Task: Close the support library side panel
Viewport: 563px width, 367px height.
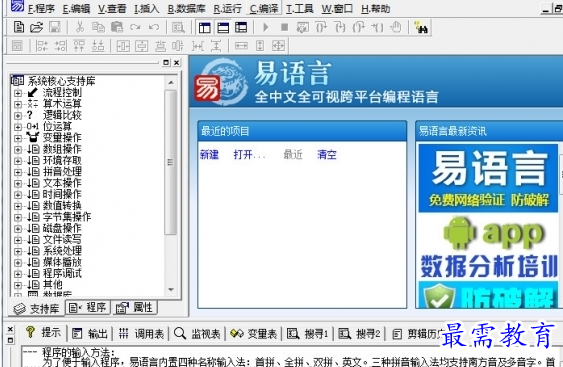Action: point(177,63)
